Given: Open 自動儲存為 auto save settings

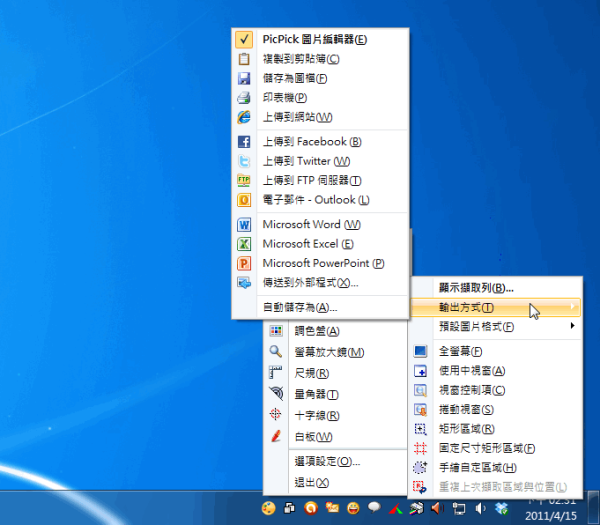Looking at the screenshot, I should point(299,307).
